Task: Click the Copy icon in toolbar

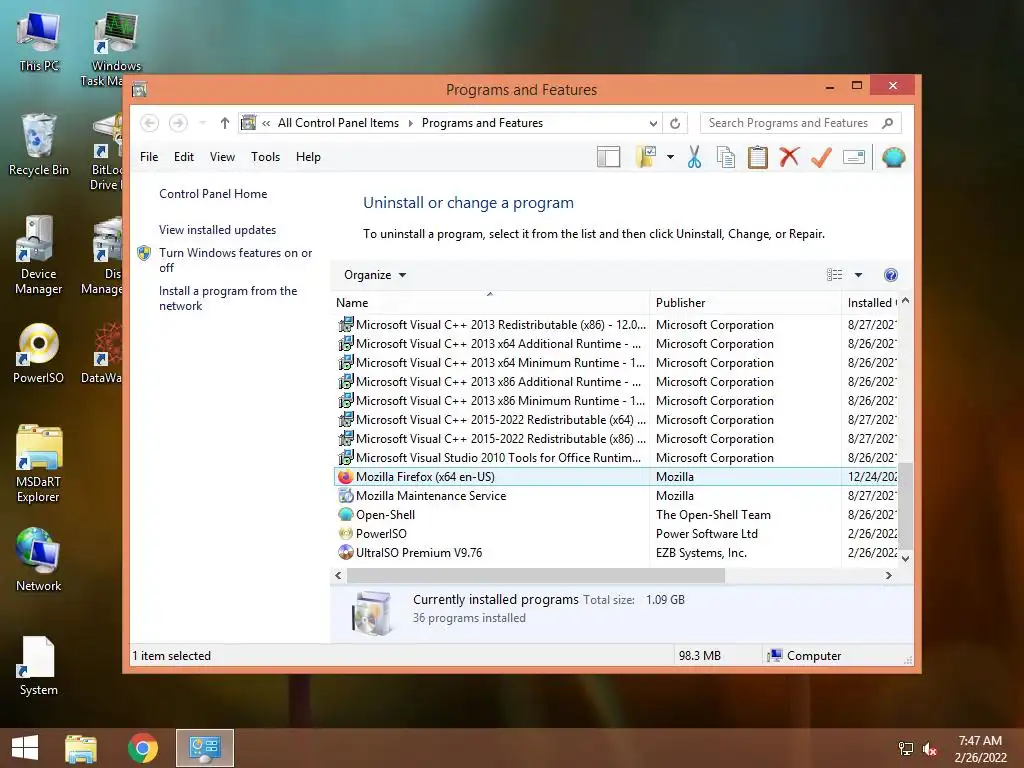Action: pos(726,157)
